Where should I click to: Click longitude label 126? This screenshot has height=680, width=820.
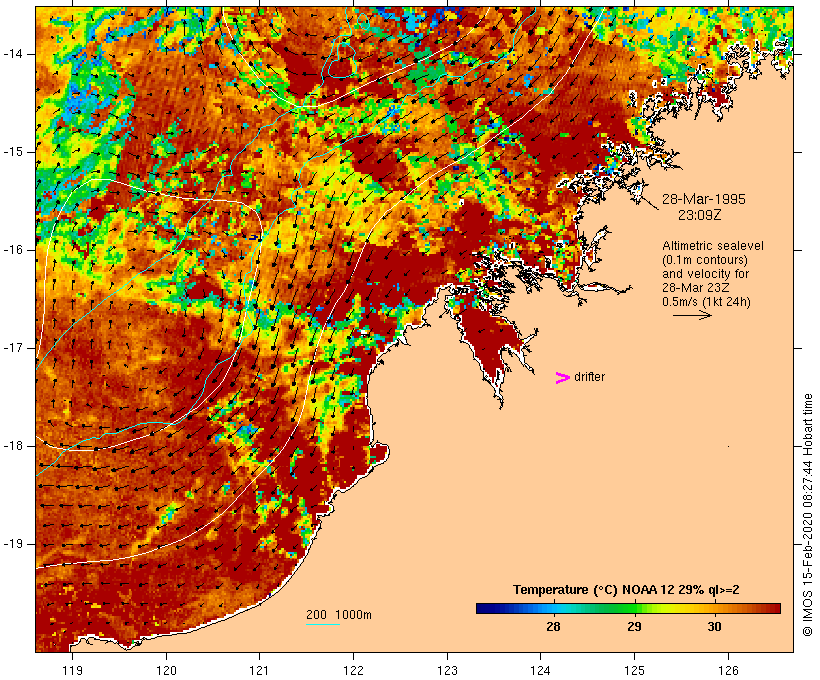(x=728, y=670)
